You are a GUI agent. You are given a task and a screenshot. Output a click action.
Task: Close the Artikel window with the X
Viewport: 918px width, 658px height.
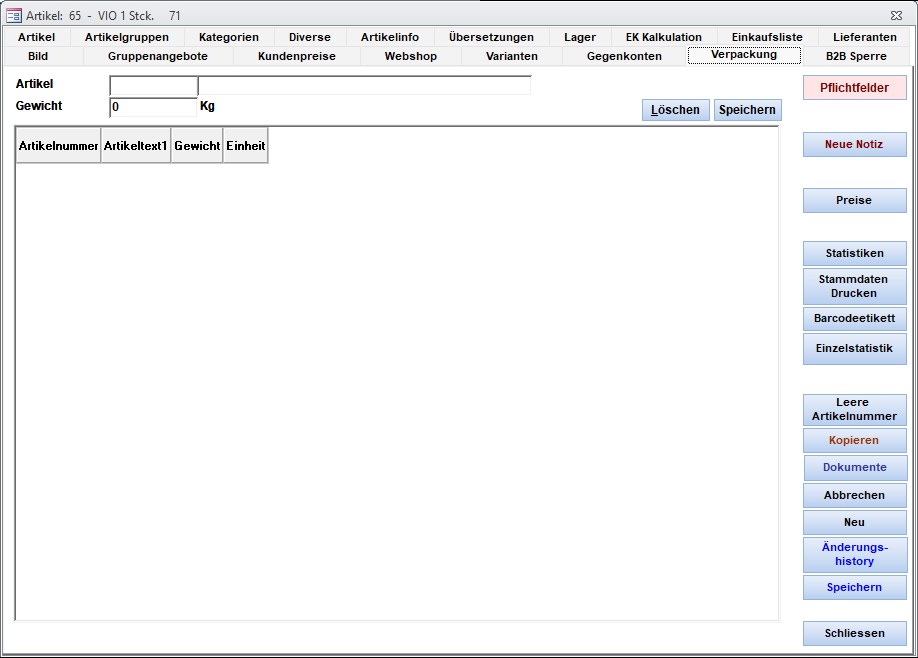pyautogui.click(x=895, y=15)
